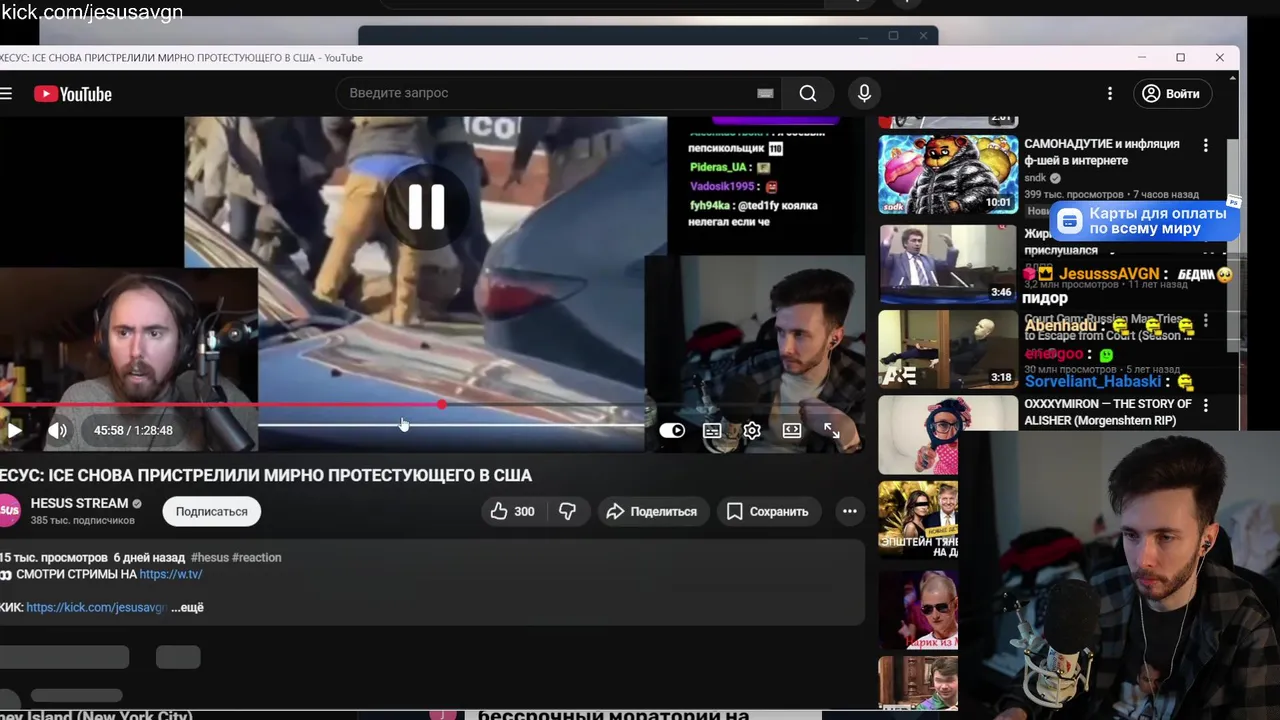Open player settings gear icon

coord(752,430)
